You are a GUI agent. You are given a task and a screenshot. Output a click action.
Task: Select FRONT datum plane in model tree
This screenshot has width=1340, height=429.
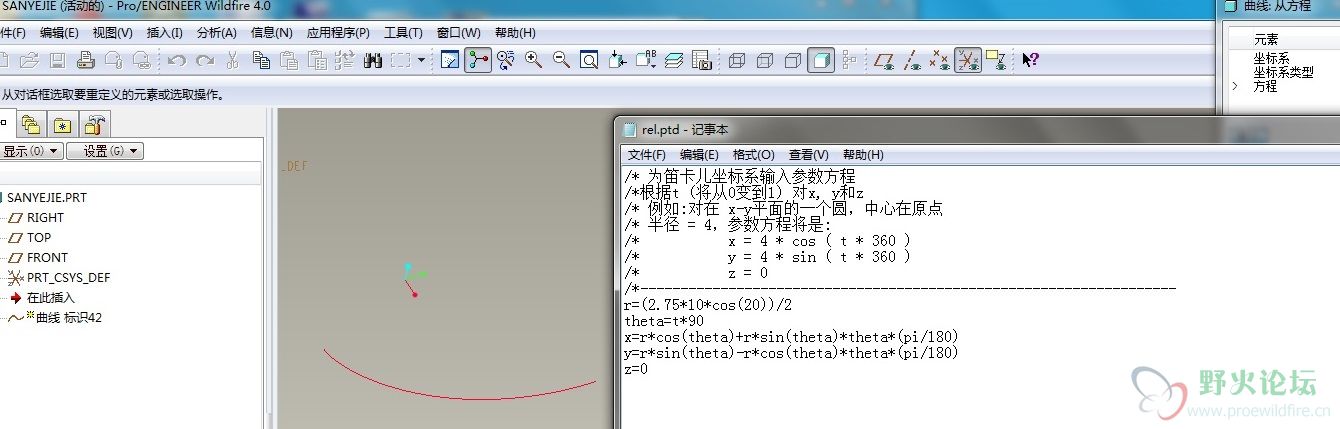(x=47, y=257)
